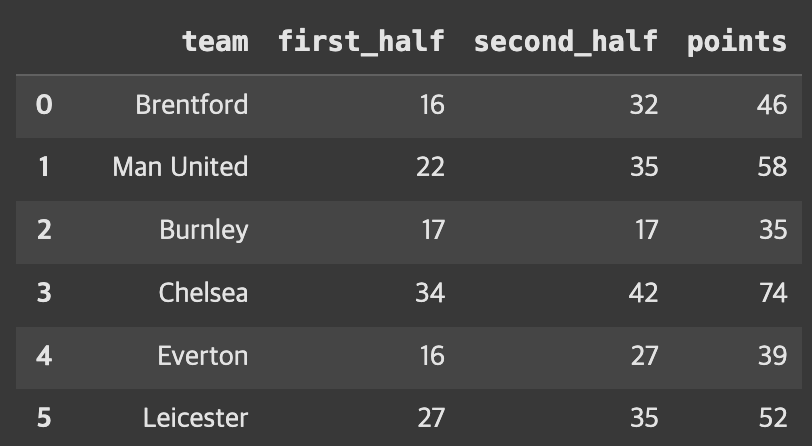Click the second_half column header
This screenshot has width=812, height=446.
pos(566,41)
